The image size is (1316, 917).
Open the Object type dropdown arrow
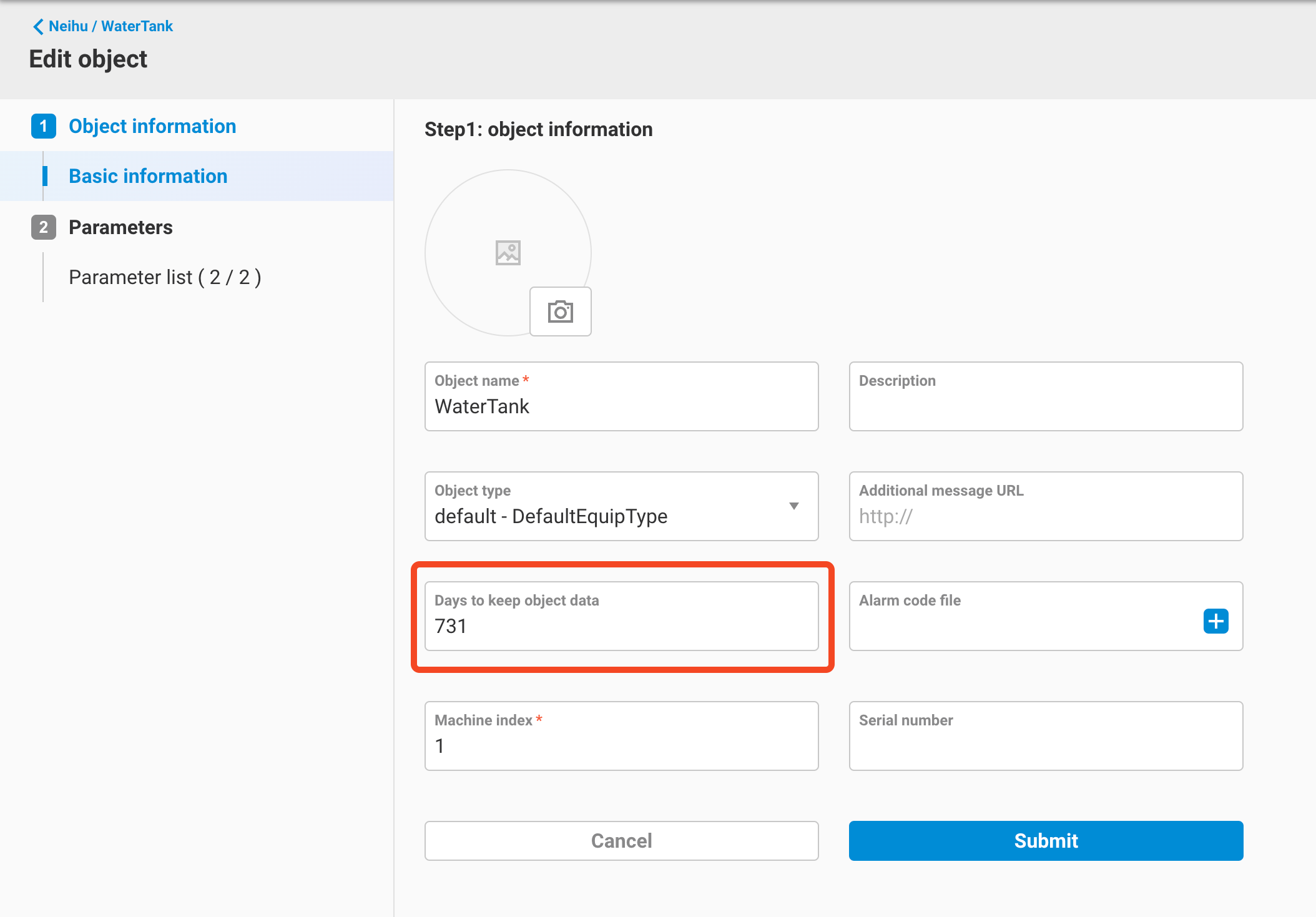(793, 506)
